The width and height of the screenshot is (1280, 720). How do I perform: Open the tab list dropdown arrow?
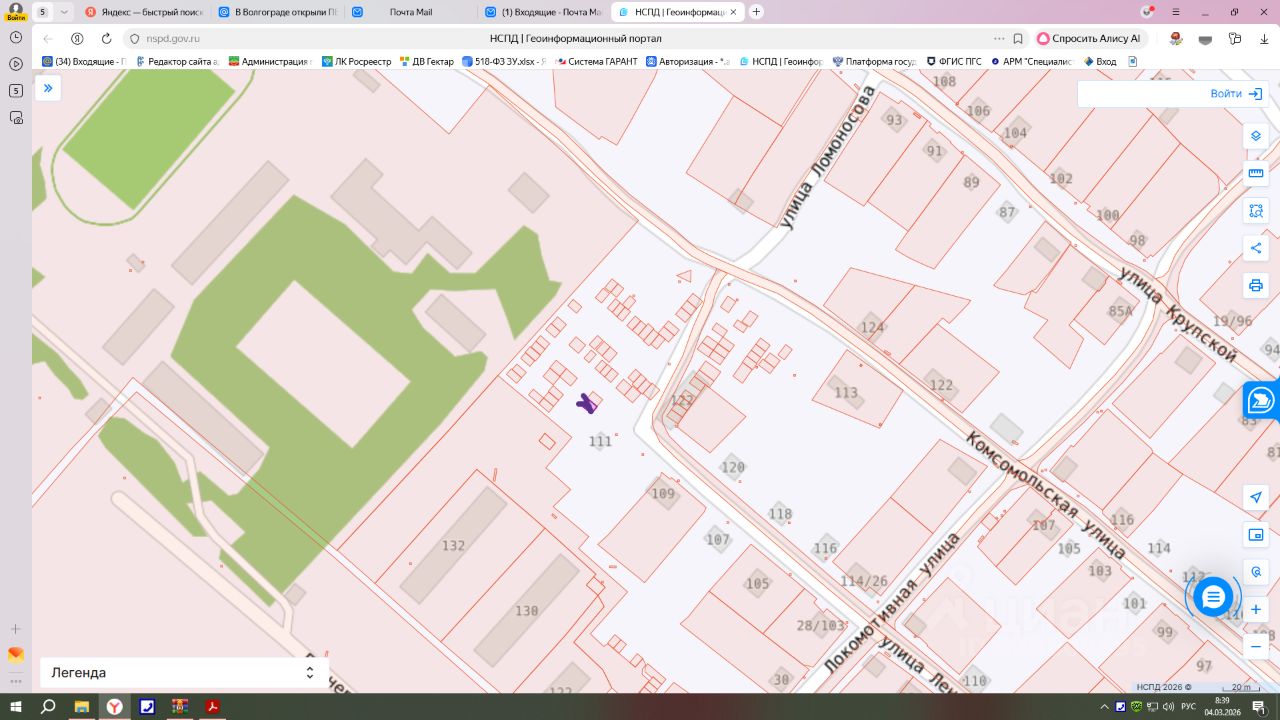coord(64,12)
